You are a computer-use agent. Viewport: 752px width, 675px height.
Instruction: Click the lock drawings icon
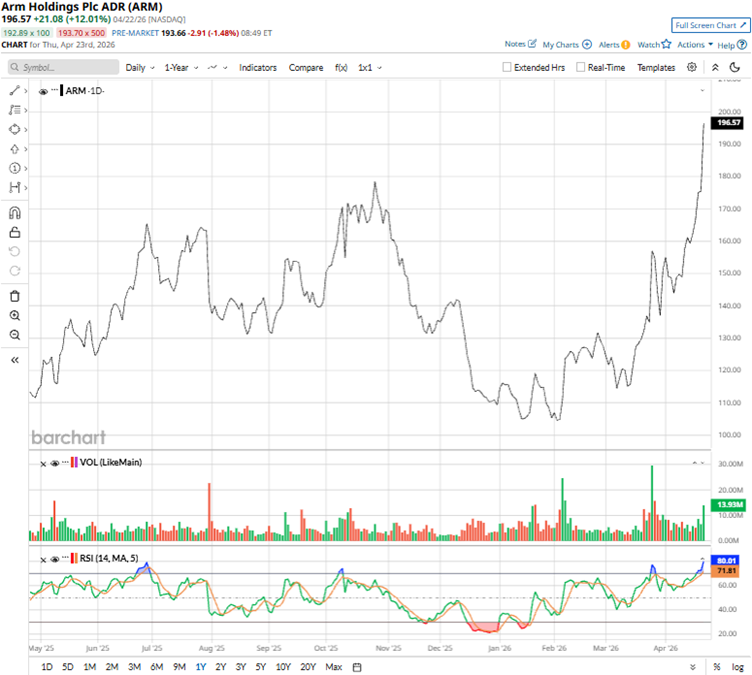tap(14, 233)
